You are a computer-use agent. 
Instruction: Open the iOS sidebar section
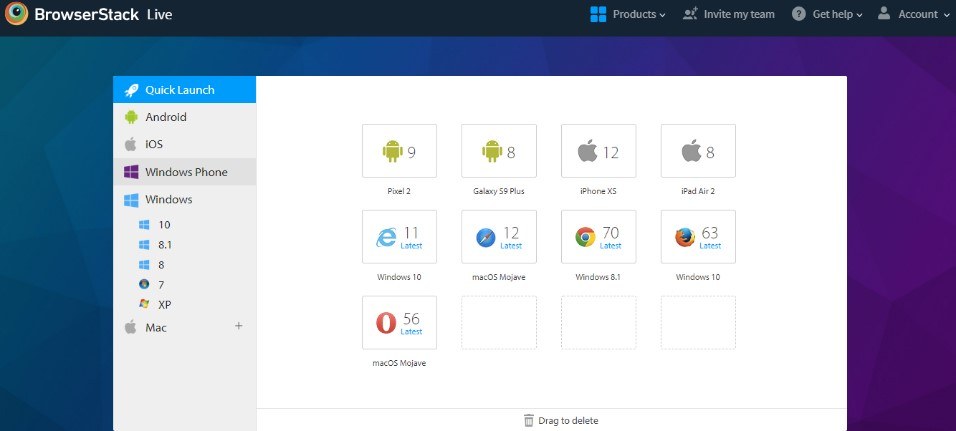click(x=185, y=144)
